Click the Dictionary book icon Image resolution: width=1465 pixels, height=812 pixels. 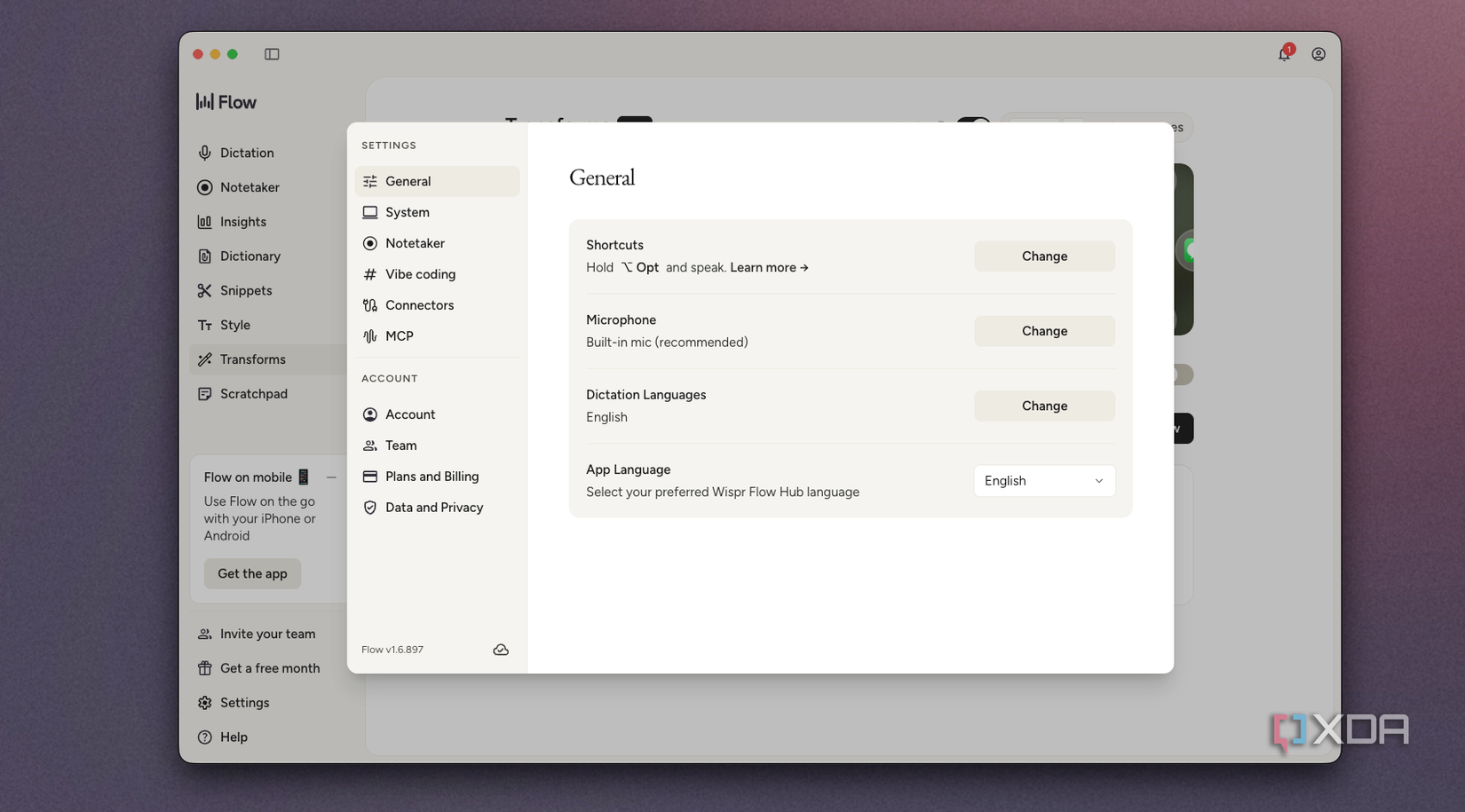[205, 256]
